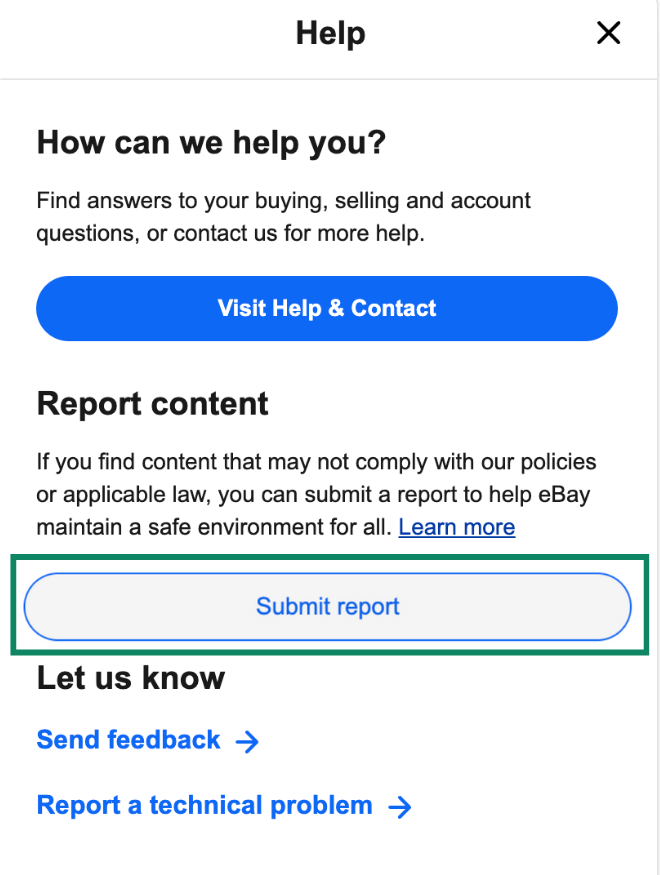This screenshot has width=660, height=875.
Task: Select the arrow icon beside Send feedback
Action: coord(247,740)
